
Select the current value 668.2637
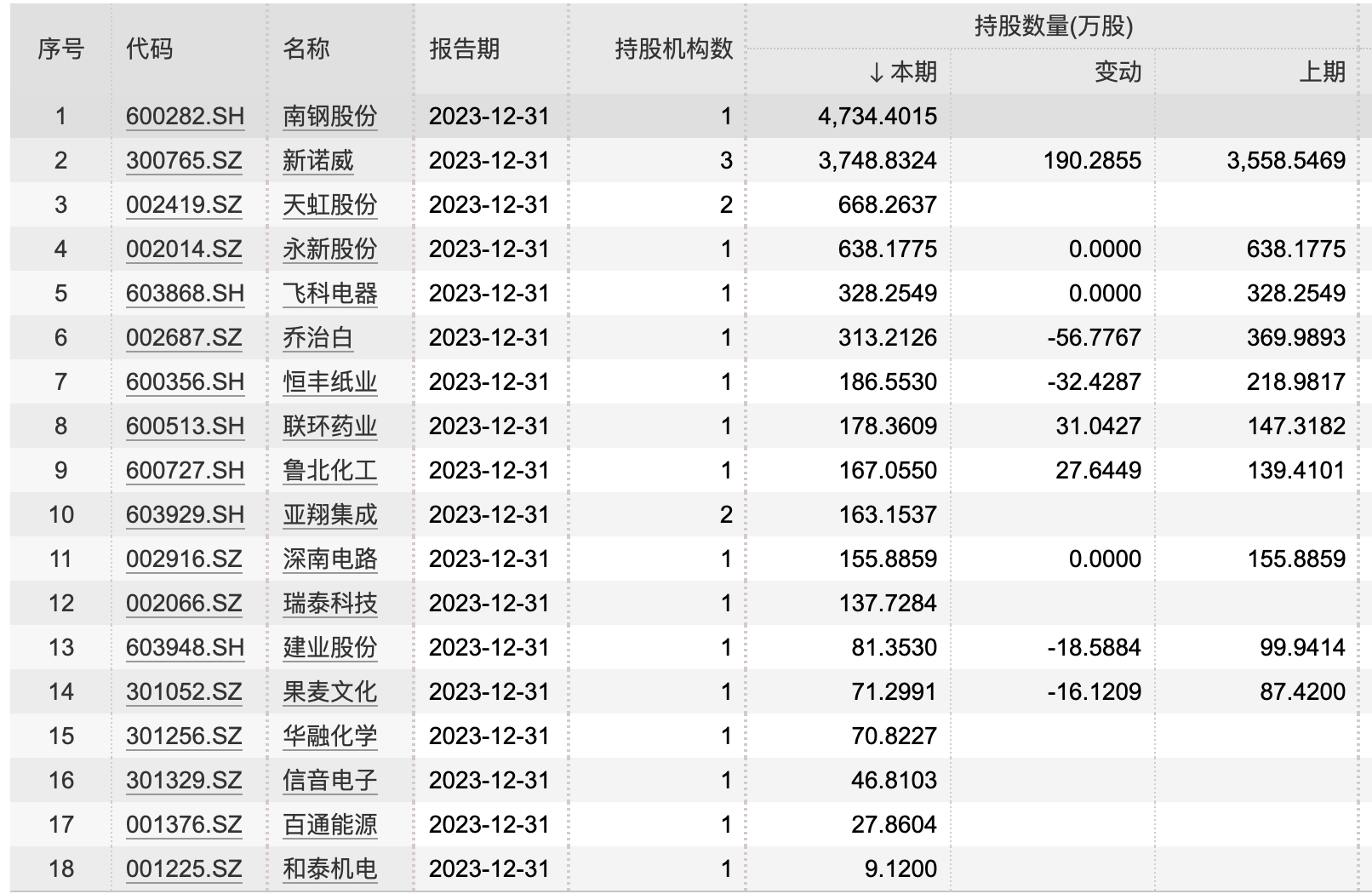(888, 205)
